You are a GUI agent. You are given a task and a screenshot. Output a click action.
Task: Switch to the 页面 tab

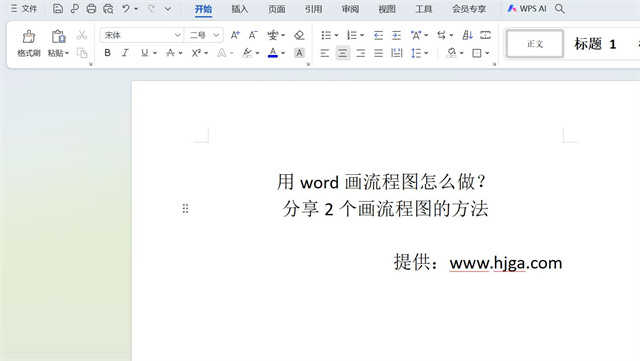[277, 9]
